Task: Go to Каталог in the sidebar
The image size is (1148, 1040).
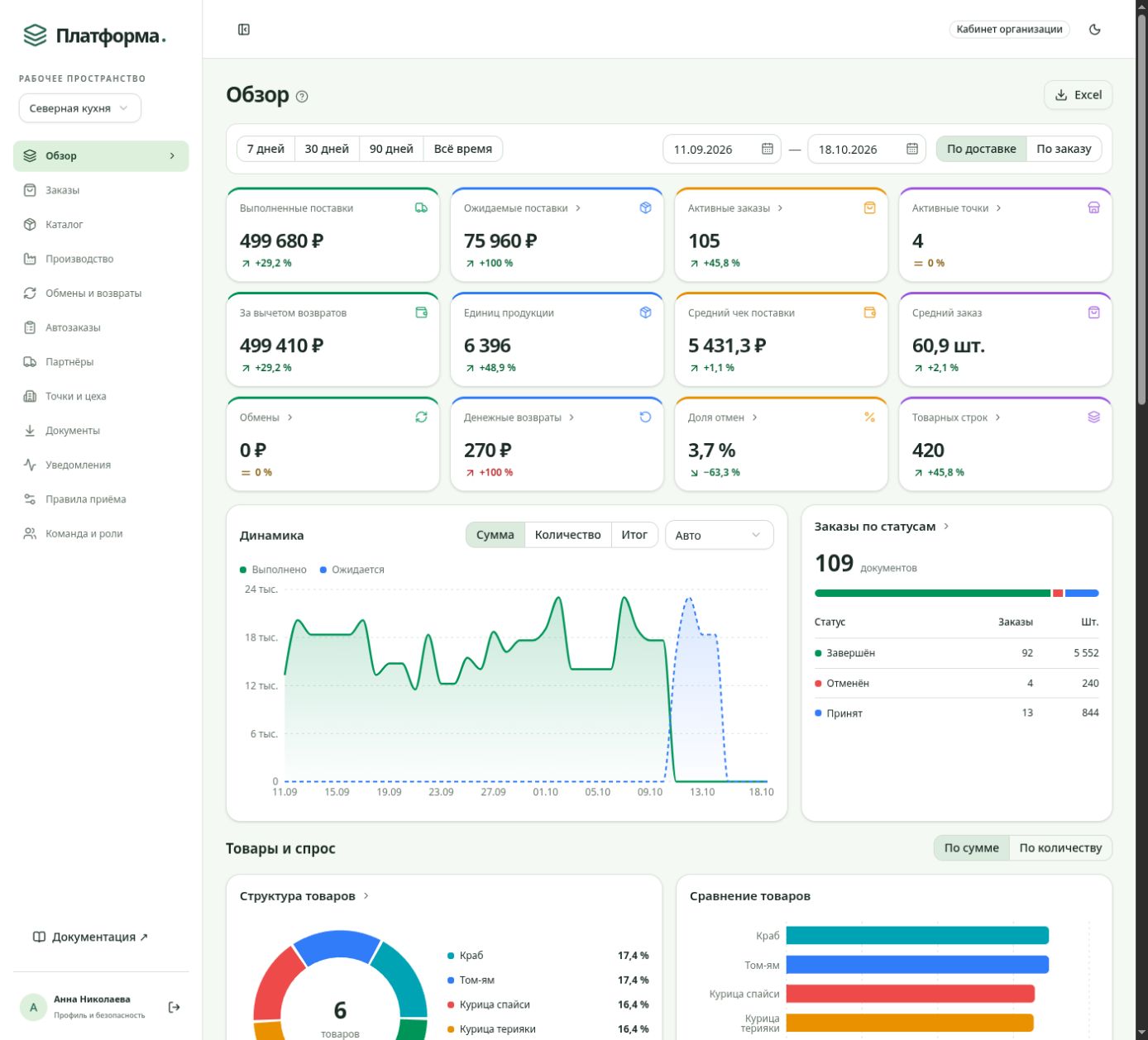Action: coord(101,225)
